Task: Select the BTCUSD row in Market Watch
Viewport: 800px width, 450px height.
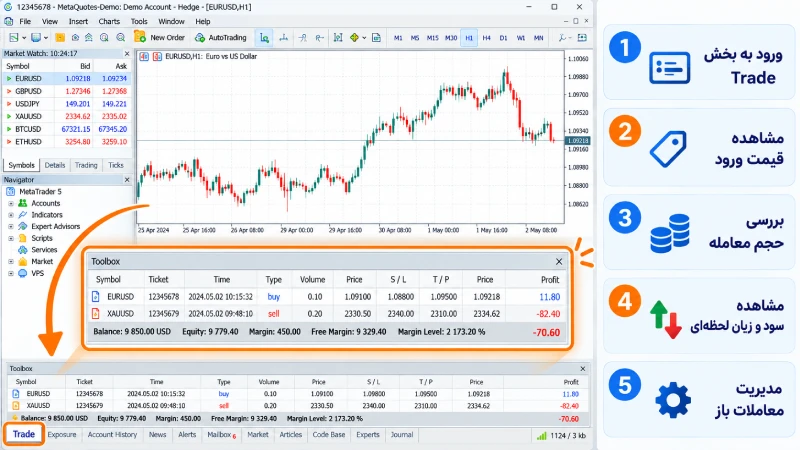Action: pyautogui.click(x=67, y=129)
